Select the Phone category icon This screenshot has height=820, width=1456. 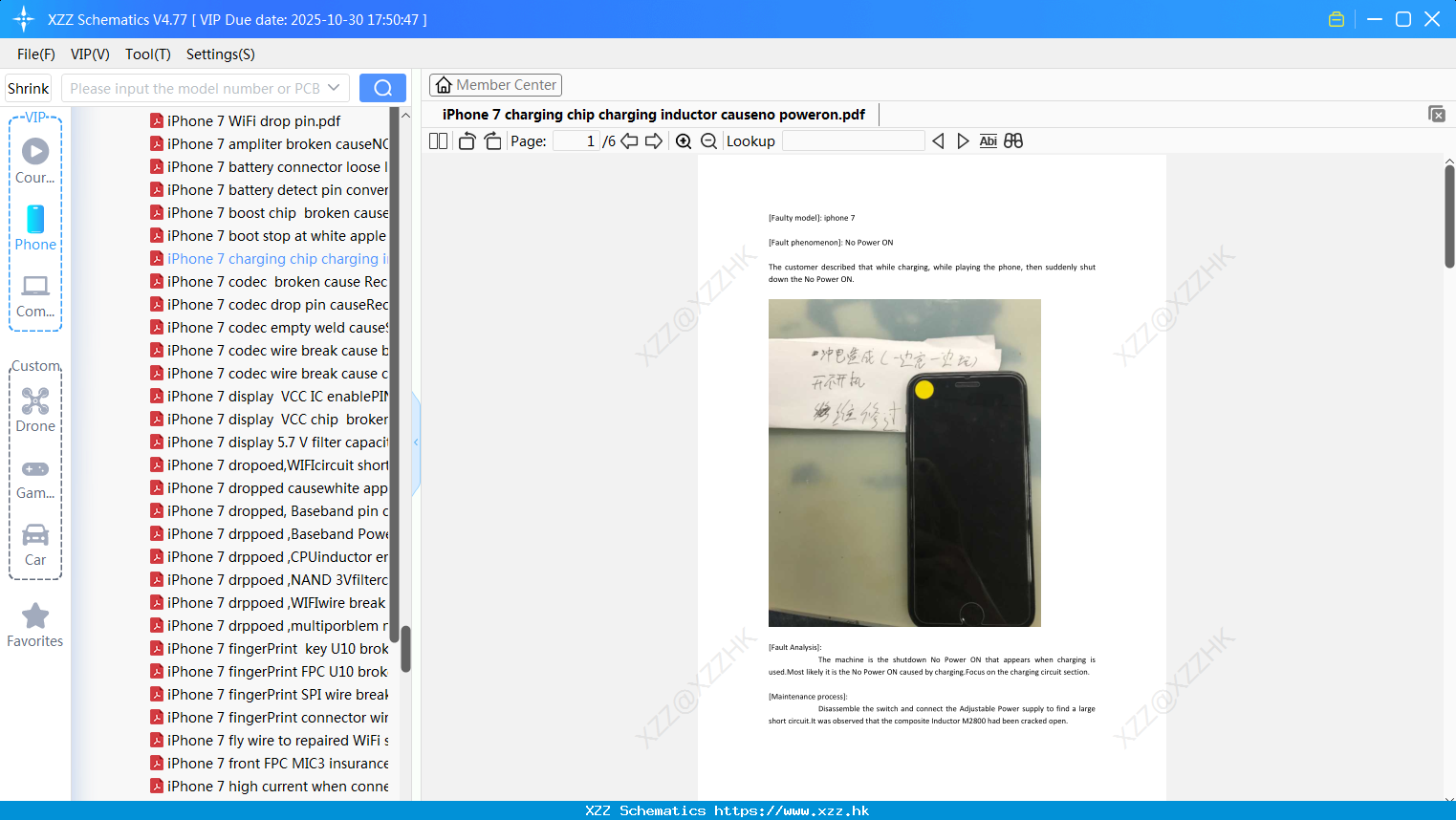(x=35, y=227)
